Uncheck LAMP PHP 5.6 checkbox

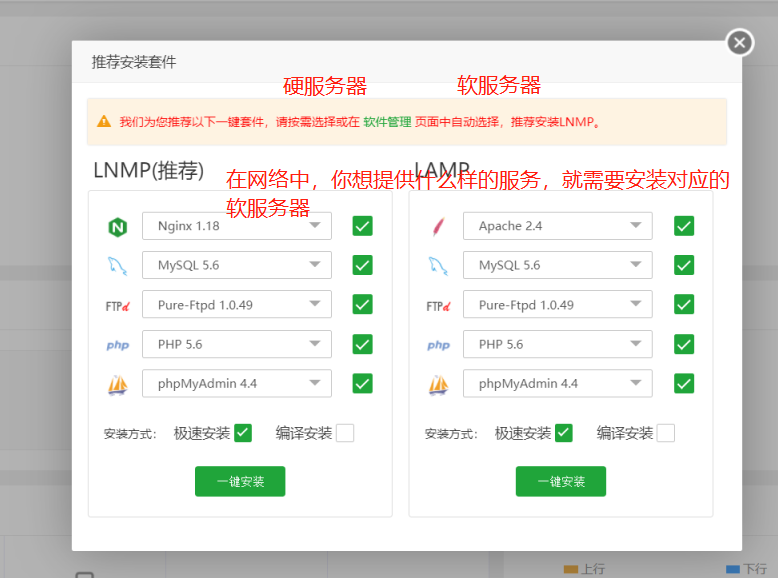coord(684,344)
